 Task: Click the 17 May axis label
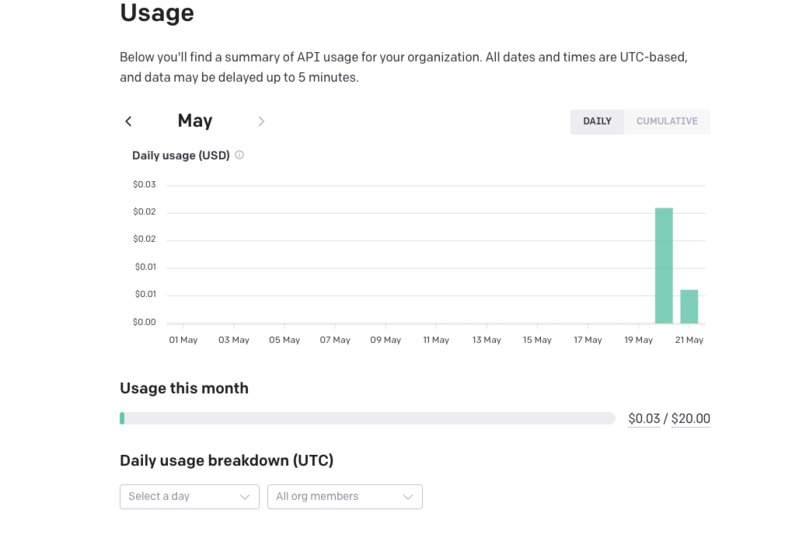588,340
